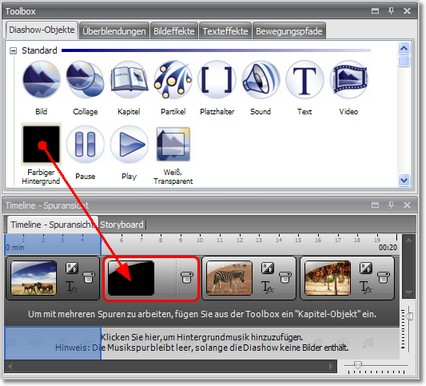Image resolution: width=426 pixels, height=386 pixels.
Task: Select the Farbiger Hintergrund black square
Action: (x=41, y=144)
